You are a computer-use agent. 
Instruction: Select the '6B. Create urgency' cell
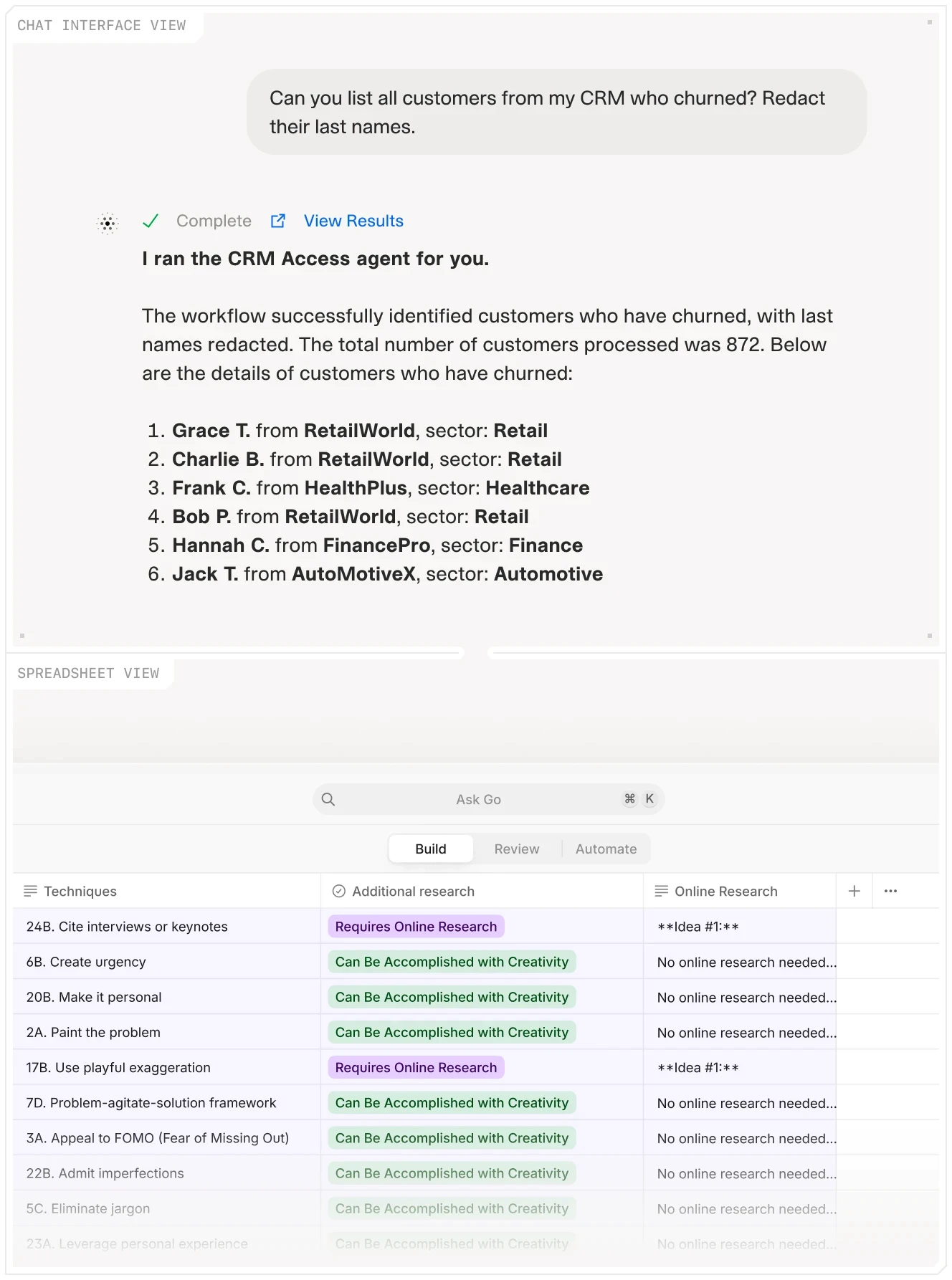166,962
